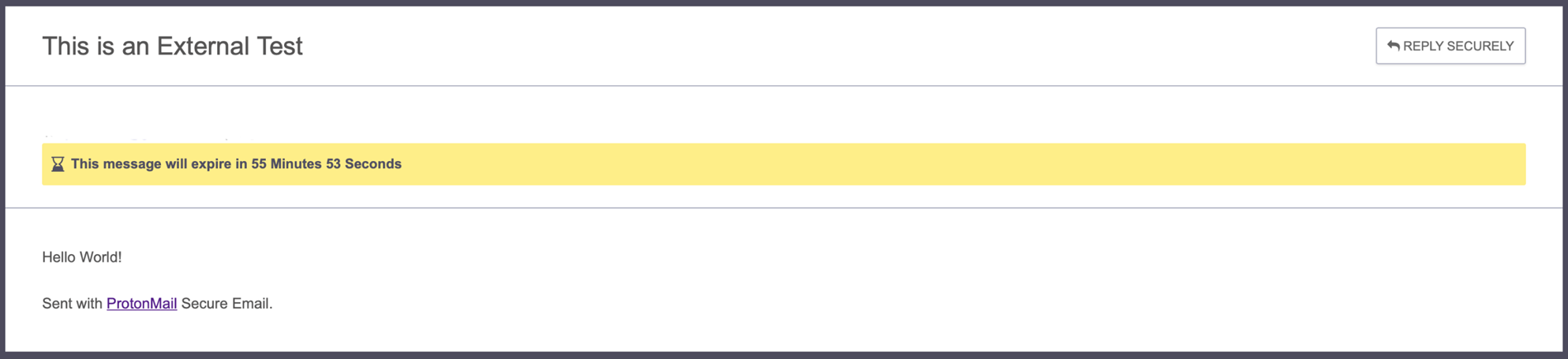Click the hourglass expiration icon

[58, 164]
